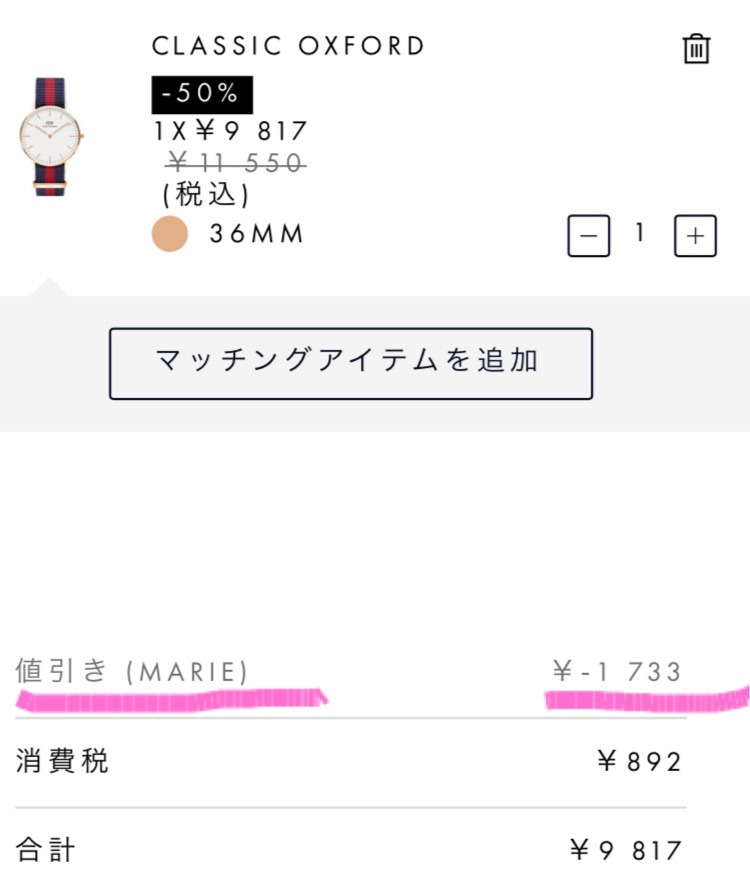The height and width of the screenshot is (889, 750).
Task: Delete the Classic Oxford item with trash icon
Action: pos(696,49)
